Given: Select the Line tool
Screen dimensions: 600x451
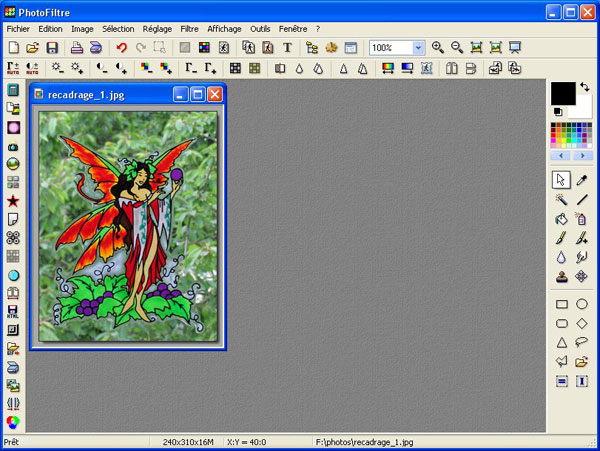Looking at the screenshot, I should coord(582,199).
